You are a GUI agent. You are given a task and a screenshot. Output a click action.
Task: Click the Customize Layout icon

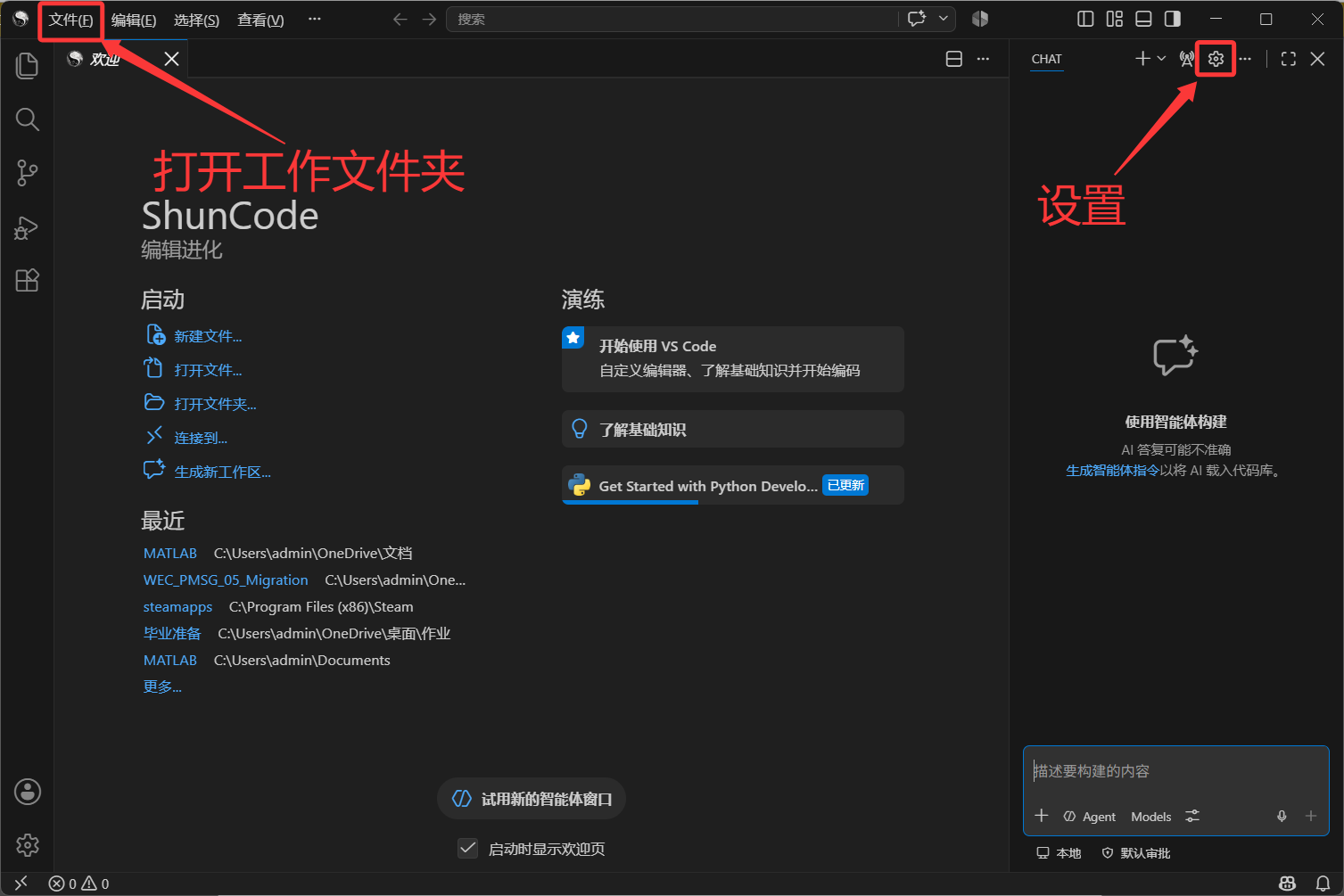point(1115,19)
